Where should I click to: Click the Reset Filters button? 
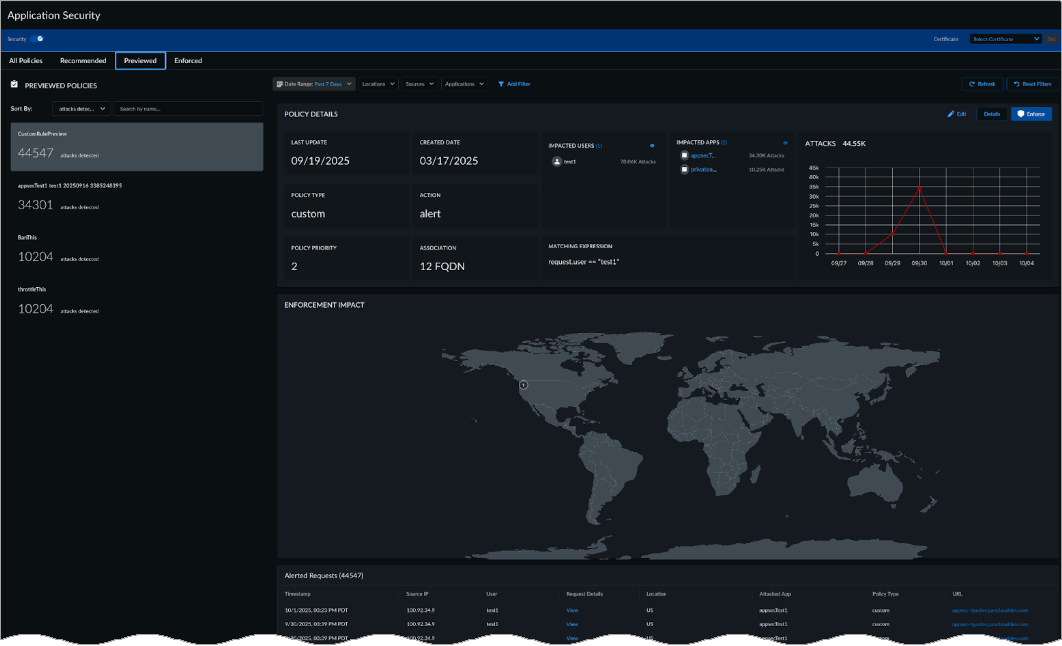click(x=1030, y=84)
